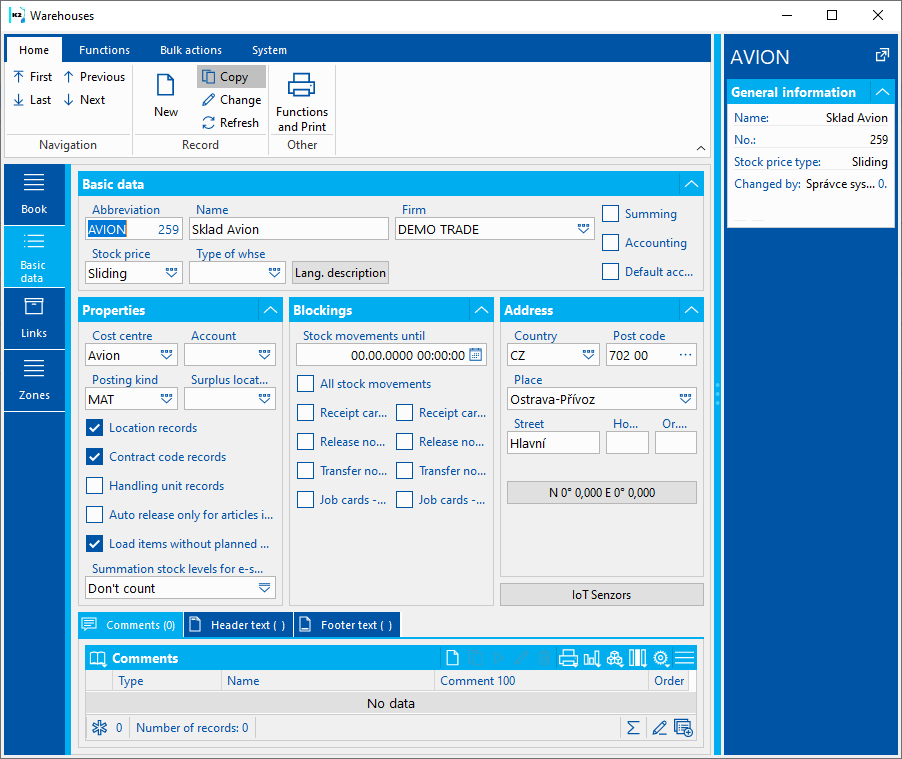Click the sum sigma icon

click(633, 728)
